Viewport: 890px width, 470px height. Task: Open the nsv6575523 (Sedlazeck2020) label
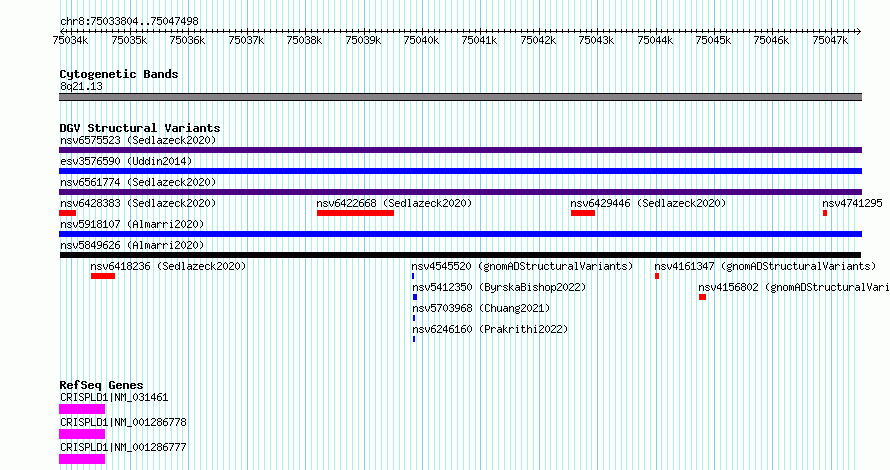[138, 140]
